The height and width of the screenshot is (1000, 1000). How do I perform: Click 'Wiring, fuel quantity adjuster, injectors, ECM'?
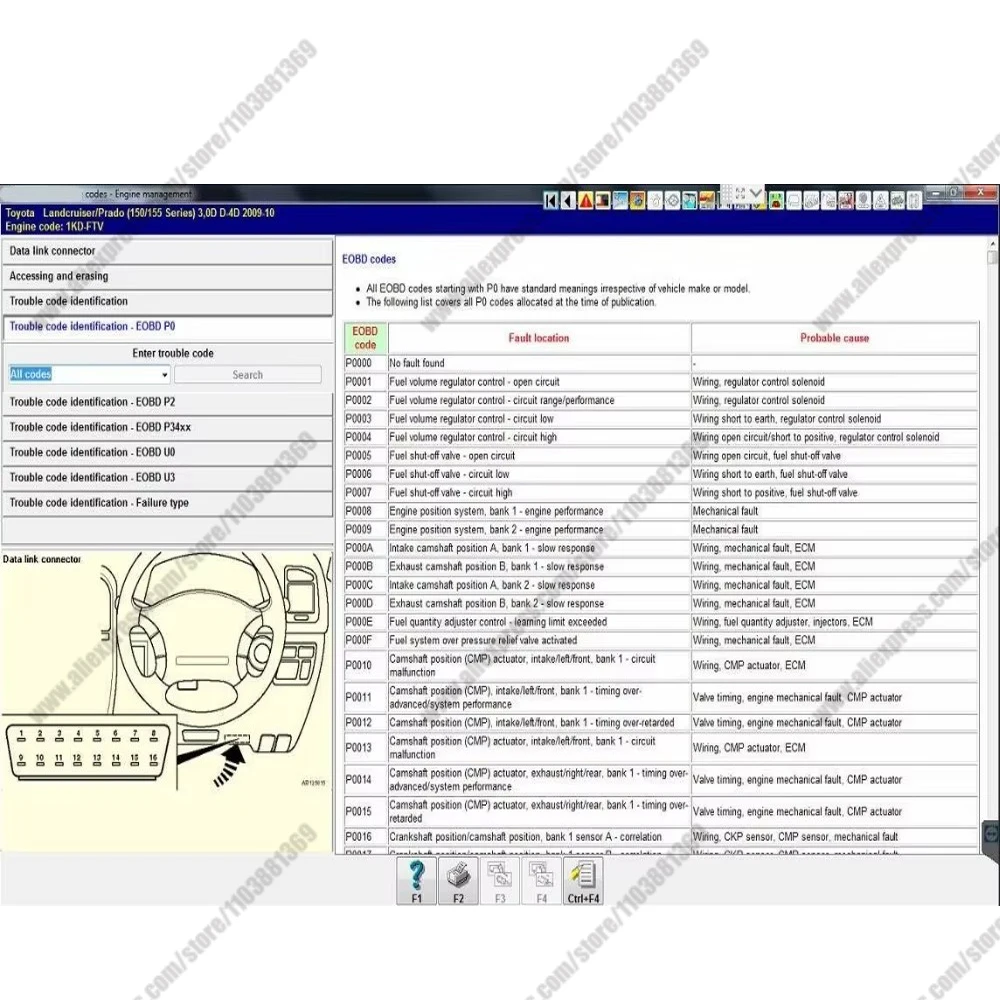(x=783, y=622)
